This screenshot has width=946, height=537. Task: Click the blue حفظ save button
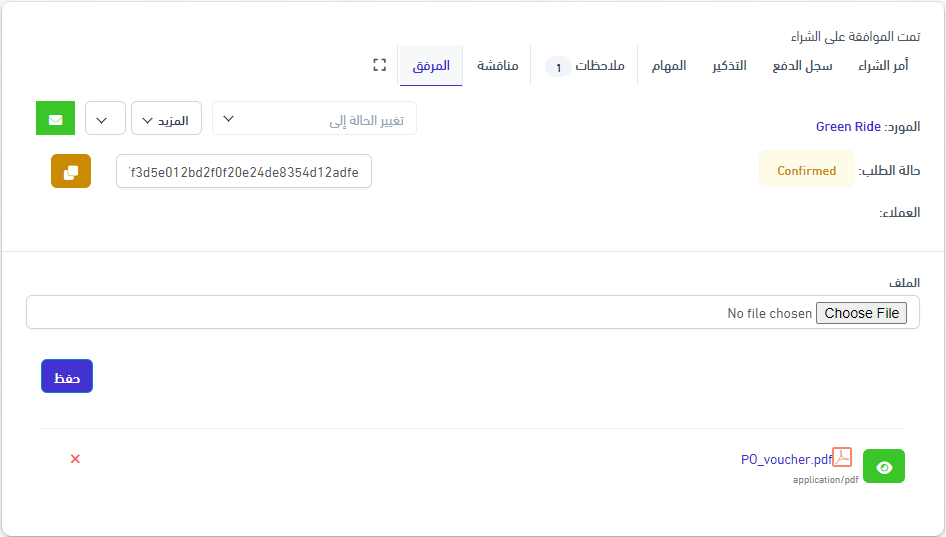point(67,377)
